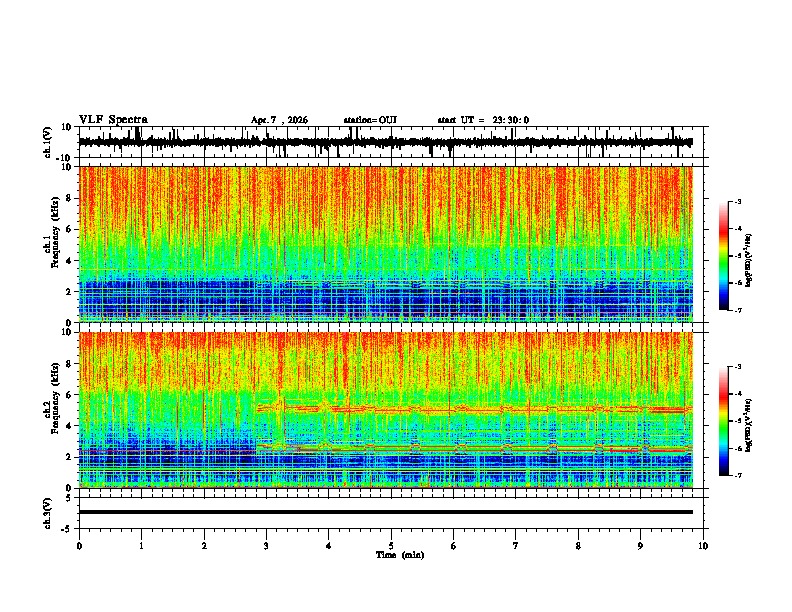792x612 pixels.
Task: Click the "-7" label on ch.2 colorbar
Action: [737, 475]
